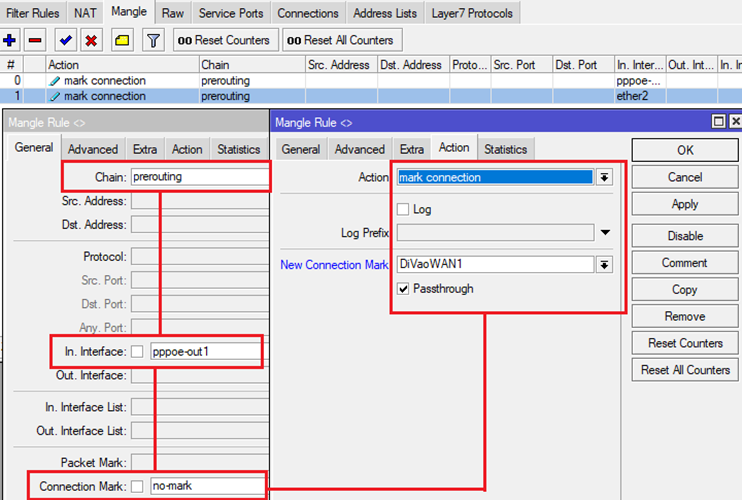
Task: Open the New Connection Mark dropdown
Action: (x=604, y=264)
